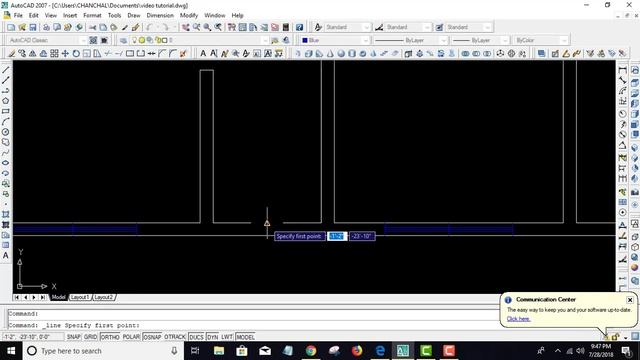Click the Match Properties brush icon
This screenshot has width=640, height=360.
136,27
